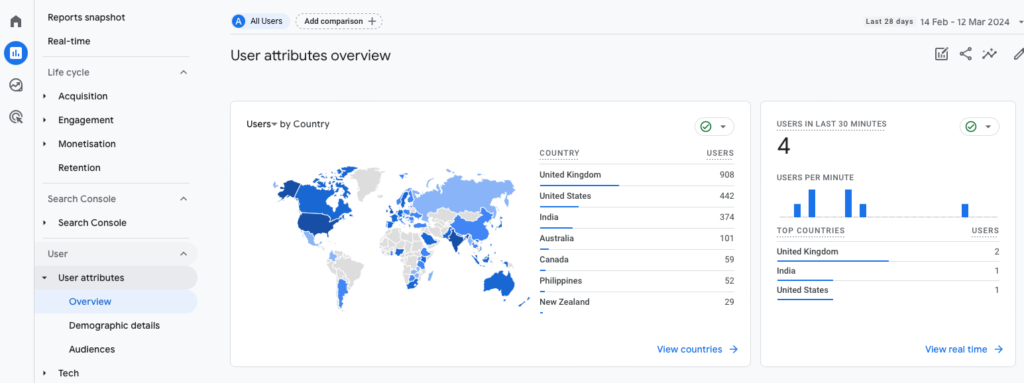Viewport: 1024px width, 383px height.
Task: Open Audiences report
Action: (x=91, y=349)
